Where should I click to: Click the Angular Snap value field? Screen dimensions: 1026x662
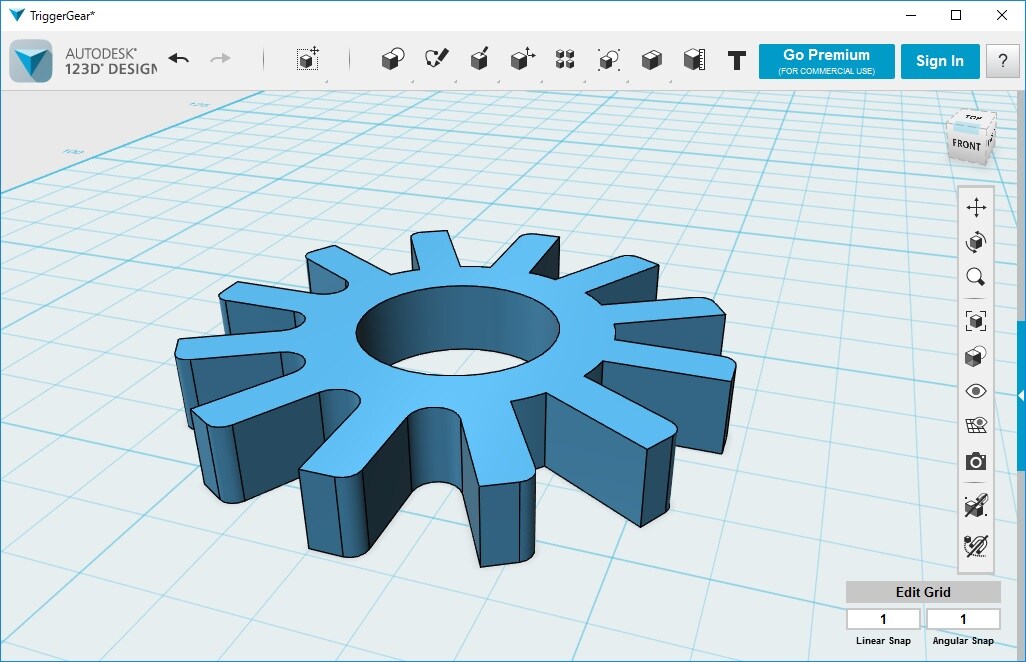963,619
